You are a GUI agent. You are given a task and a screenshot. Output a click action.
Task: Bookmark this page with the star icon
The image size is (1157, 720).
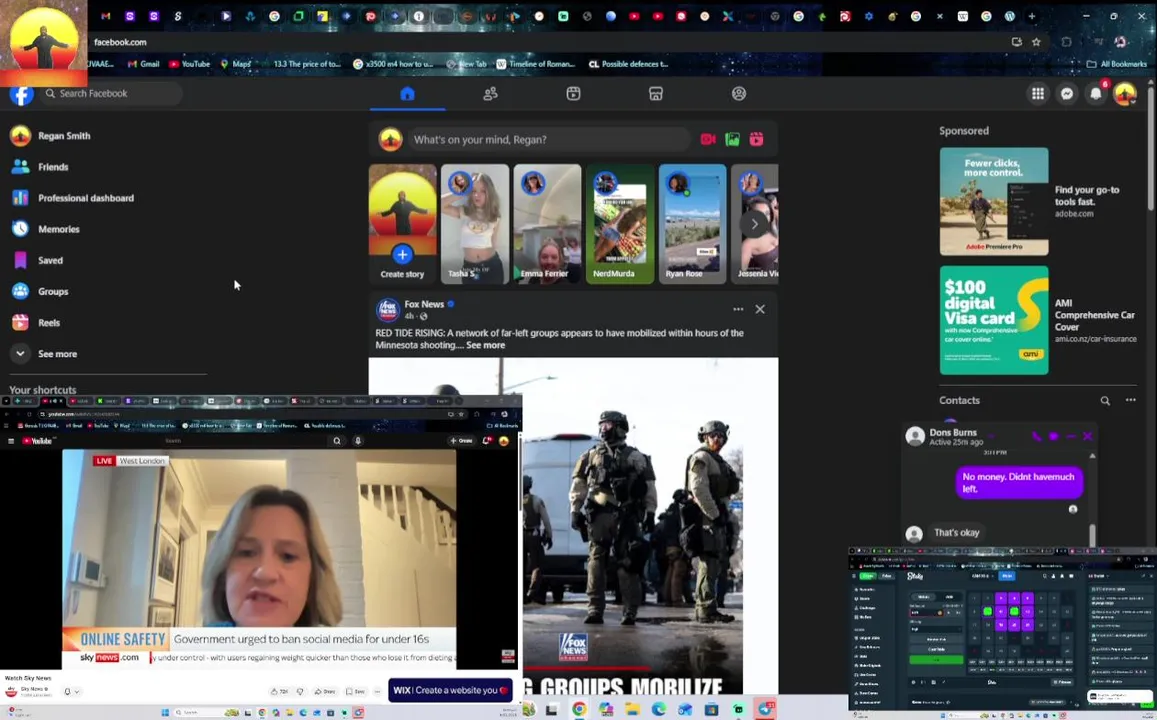pos(1036,42)
